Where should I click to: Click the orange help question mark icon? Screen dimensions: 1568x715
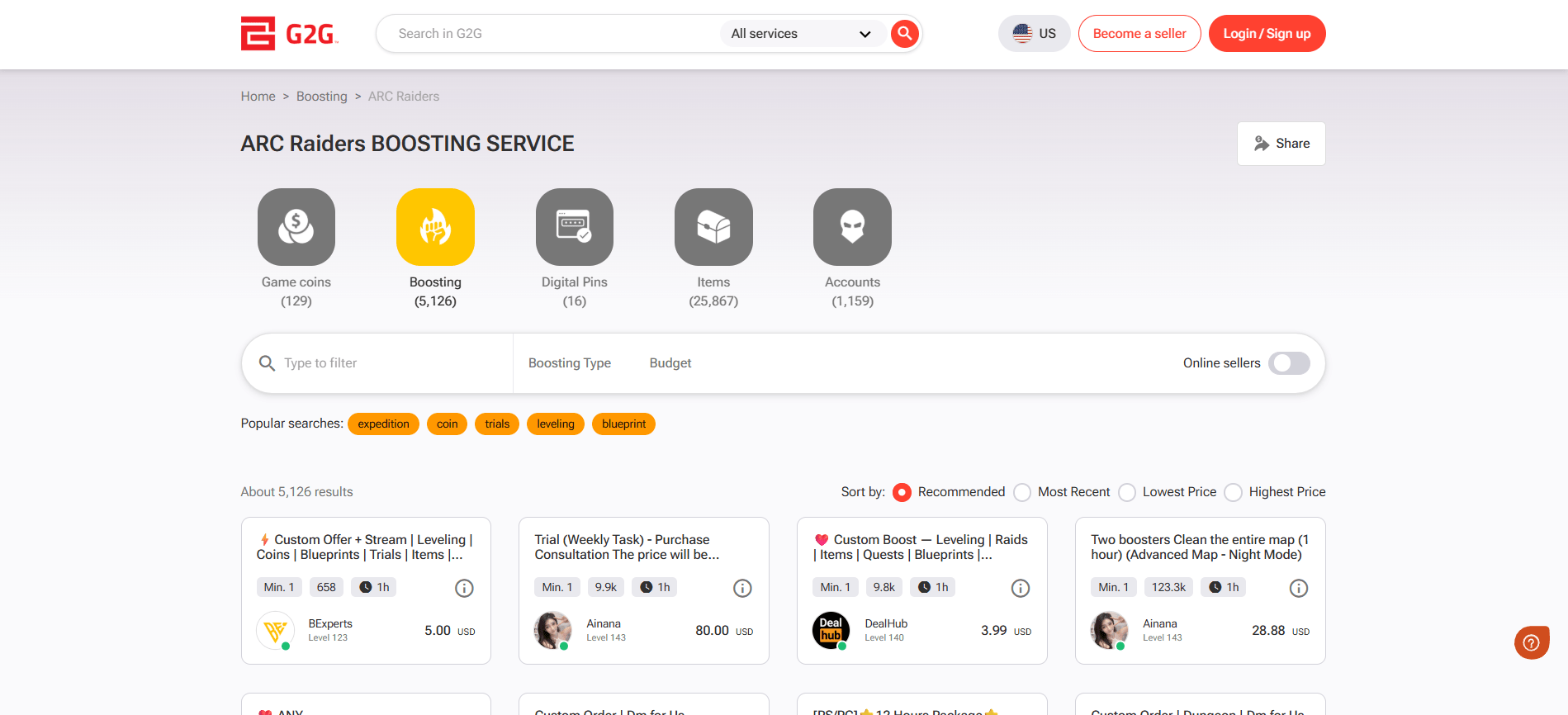[x=1531, y=642]
